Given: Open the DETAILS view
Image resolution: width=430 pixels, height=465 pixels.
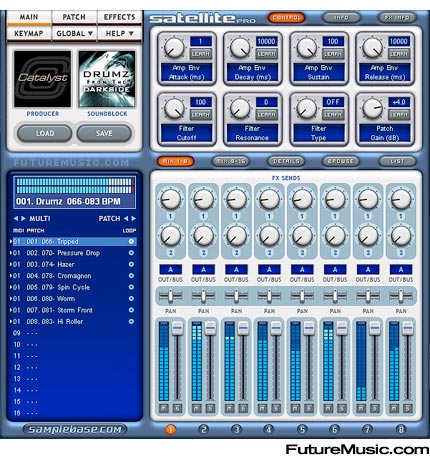Looking at the screenshot, I should 286,161.
